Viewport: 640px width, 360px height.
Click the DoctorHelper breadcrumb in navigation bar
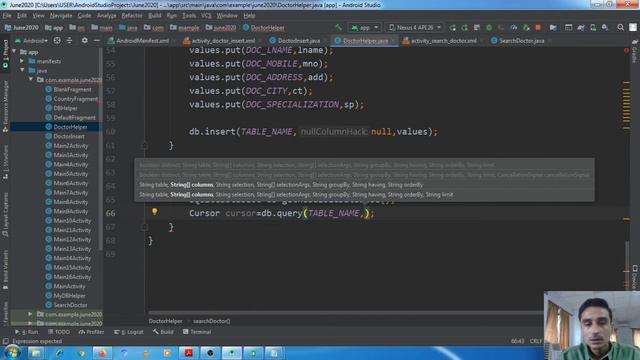264,28
